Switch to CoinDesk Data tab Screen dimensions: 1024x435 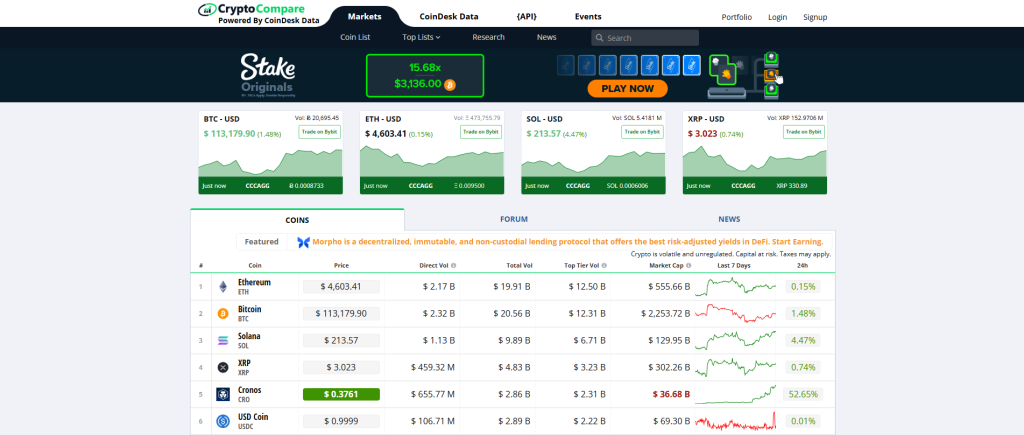pyautogui.click(x=449, y=17)
